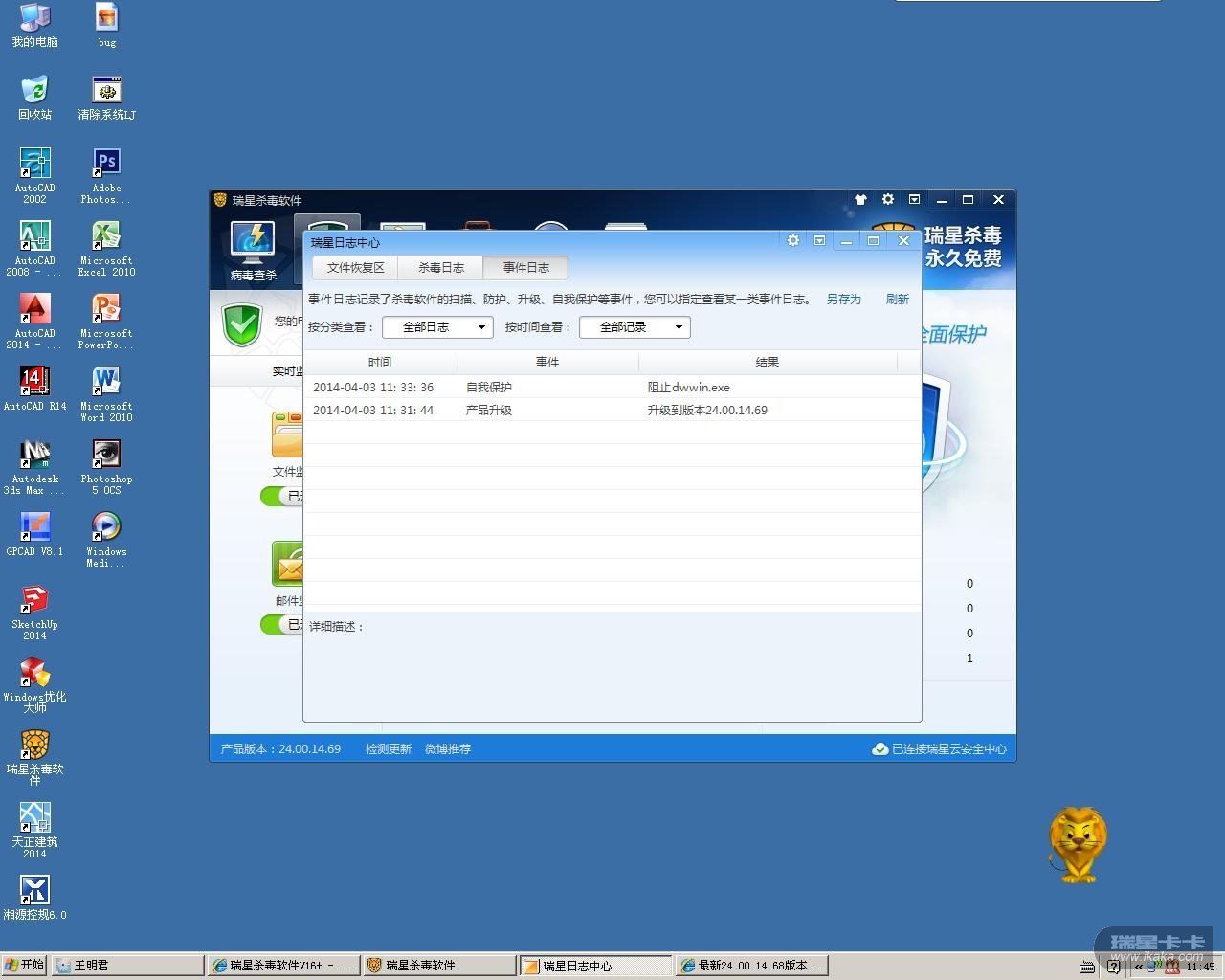Switch to 最新24.00.14.68版本 taskbar item
1225x980 pixels.
(x=752, y=966)
